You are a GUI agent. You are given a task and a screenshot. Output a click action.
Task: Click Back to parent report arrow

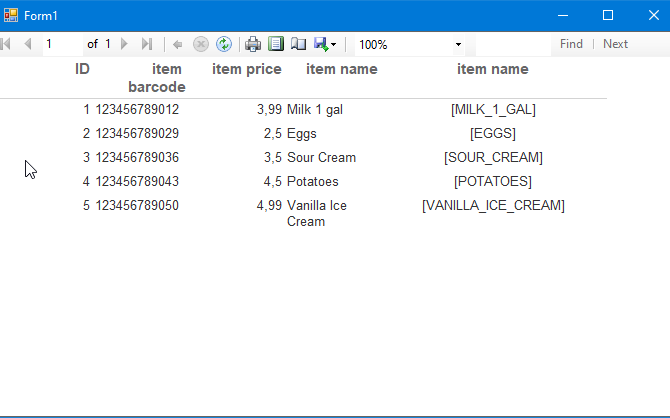(177, 44)
